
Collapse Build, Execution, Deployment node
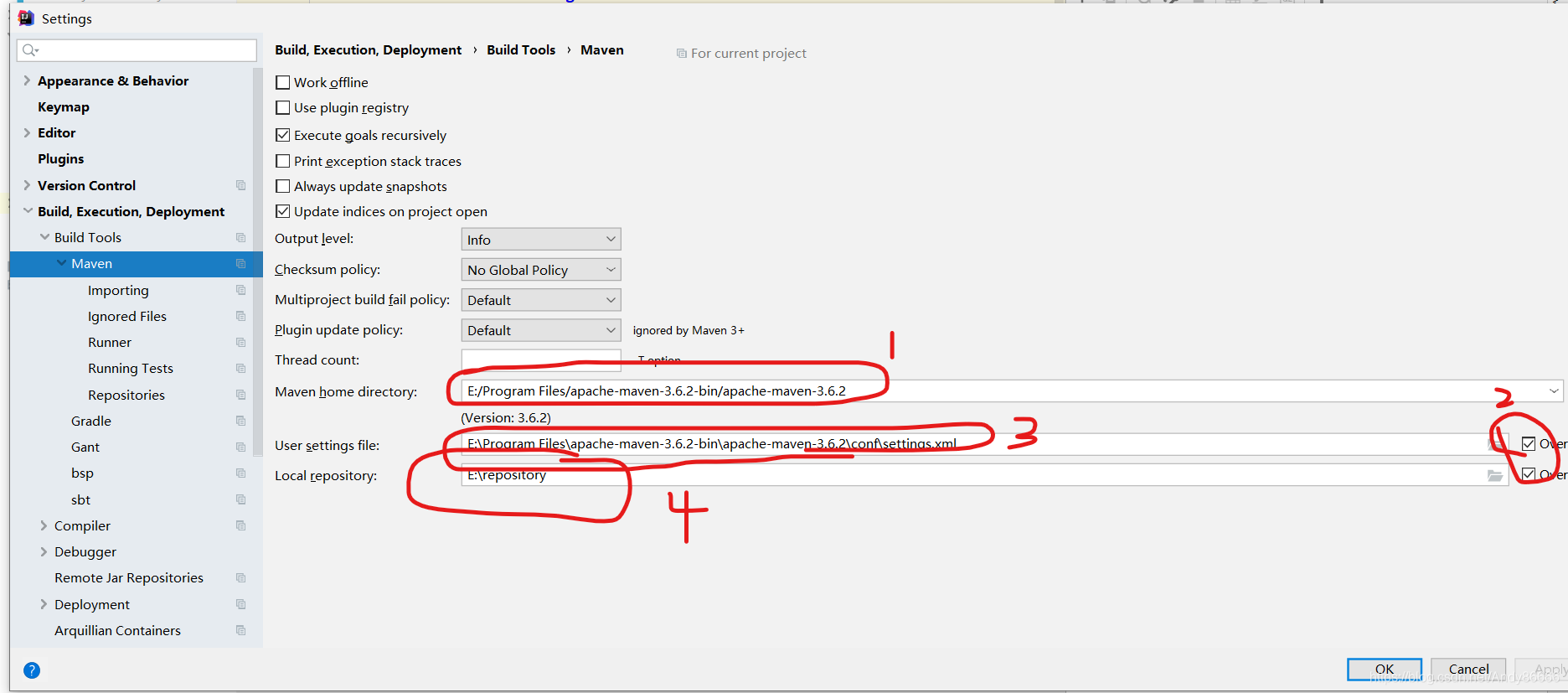[x=28, y=211]
